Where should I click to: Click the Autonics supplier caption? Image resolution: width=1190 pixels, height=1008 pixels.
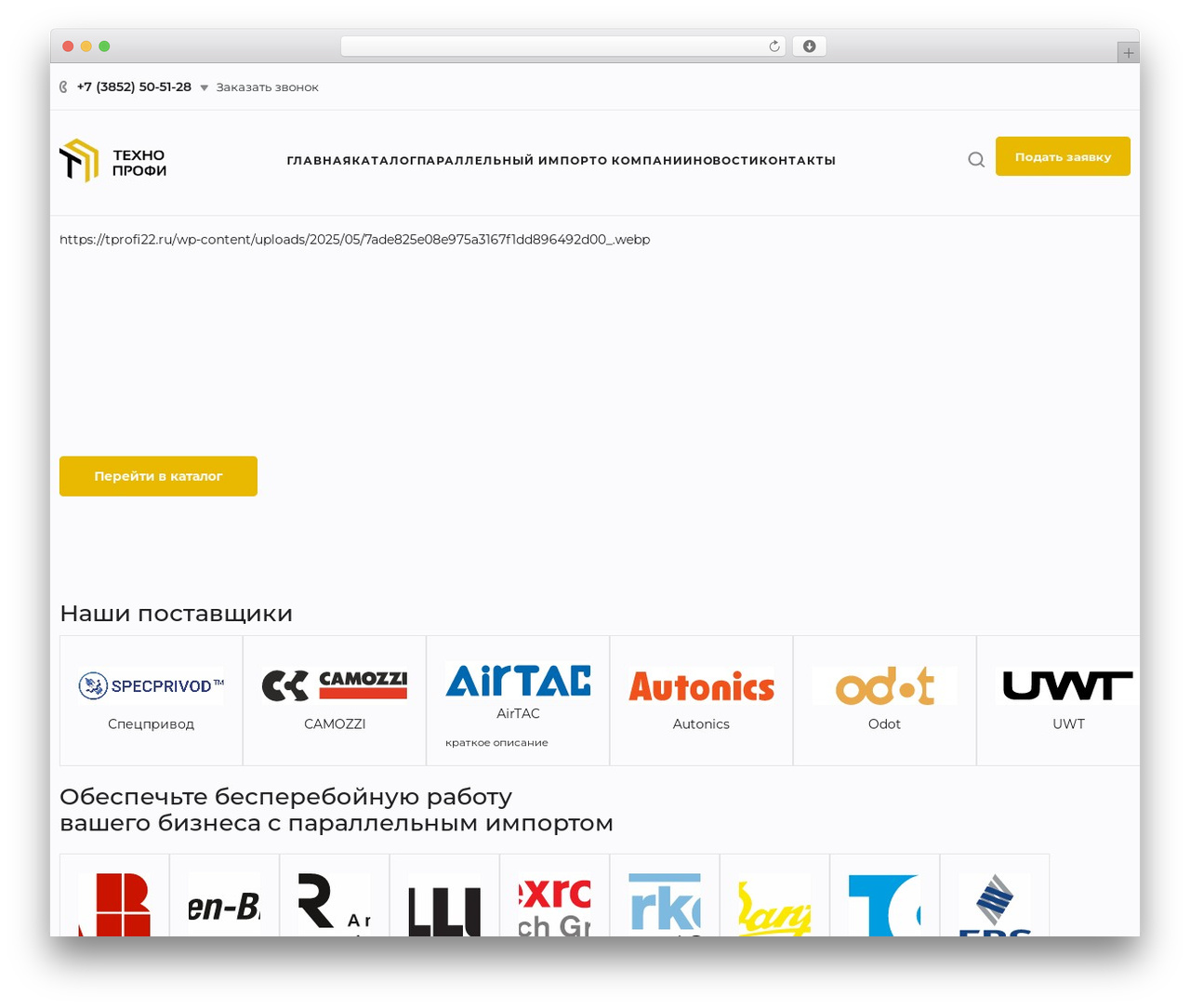coord(701,723)
